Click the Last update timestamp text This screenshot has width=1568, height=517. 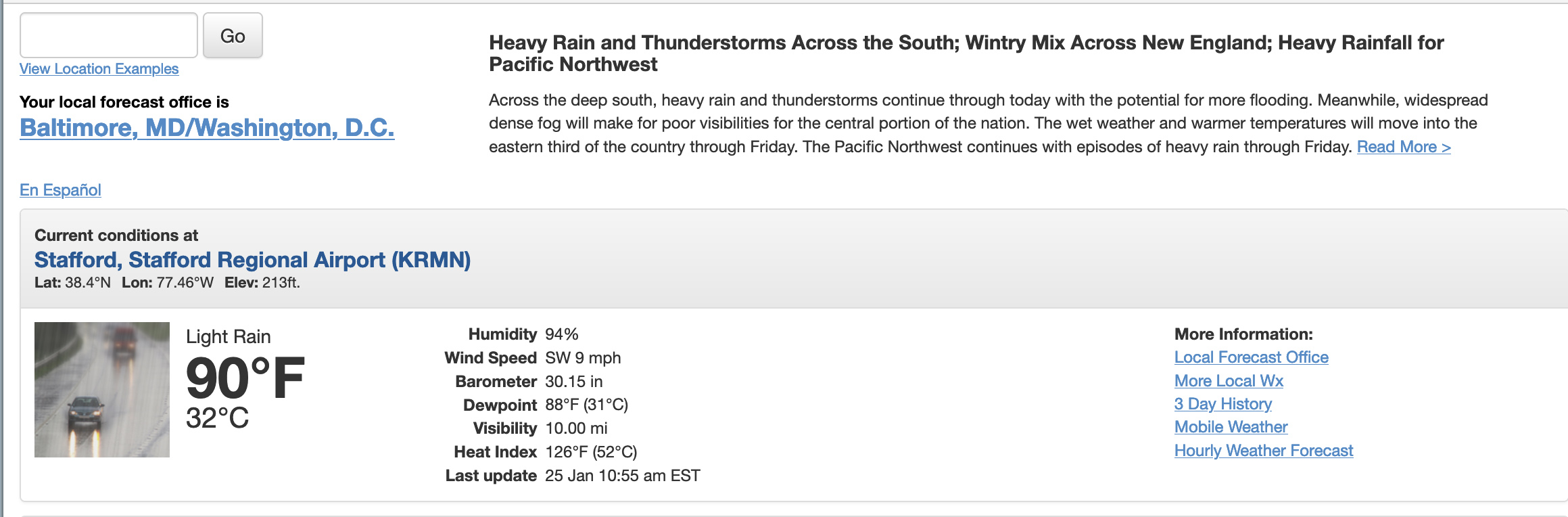click(x=623, y=476)
